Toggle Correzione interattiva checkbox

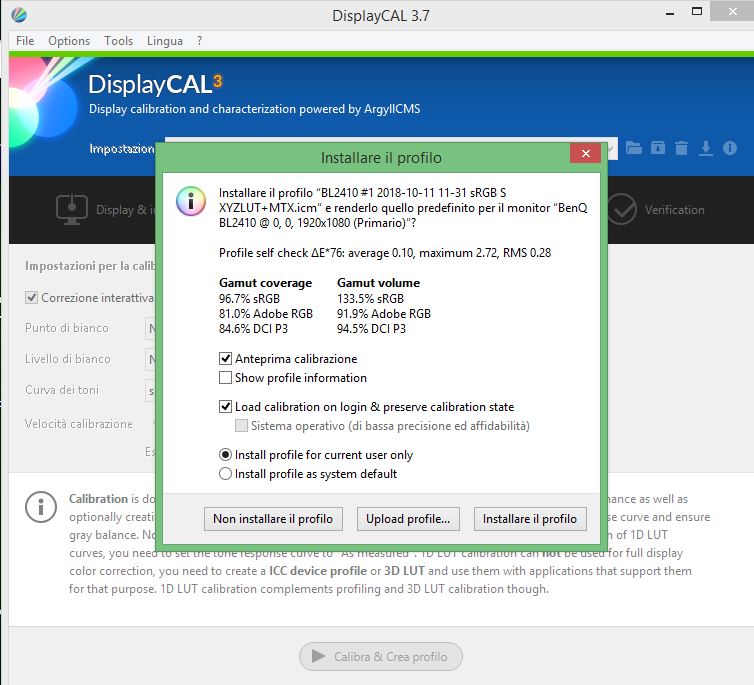click(x=31, y=298)
